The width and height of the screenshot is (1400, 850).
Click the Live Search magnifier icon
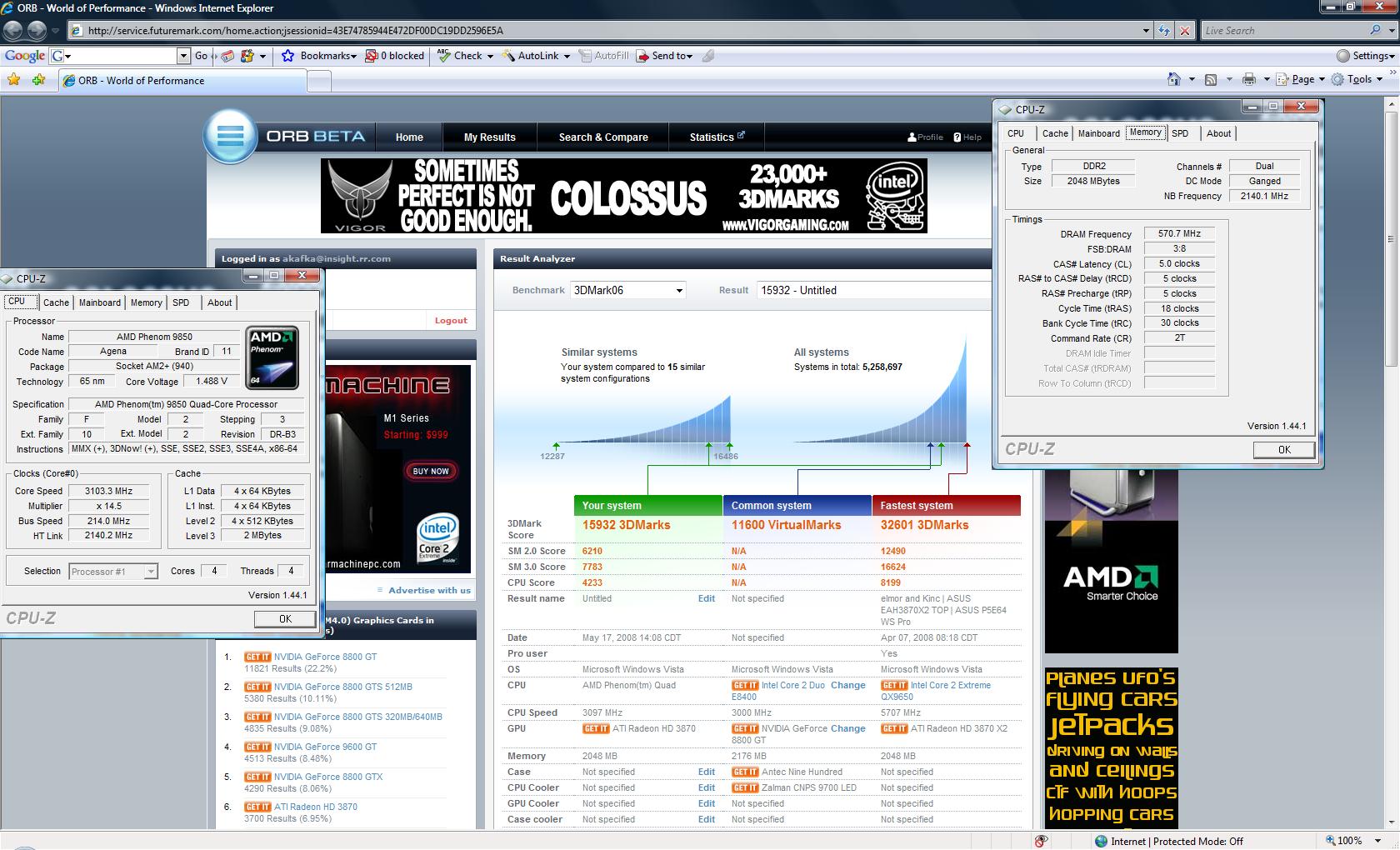(x=1375, y=30)
